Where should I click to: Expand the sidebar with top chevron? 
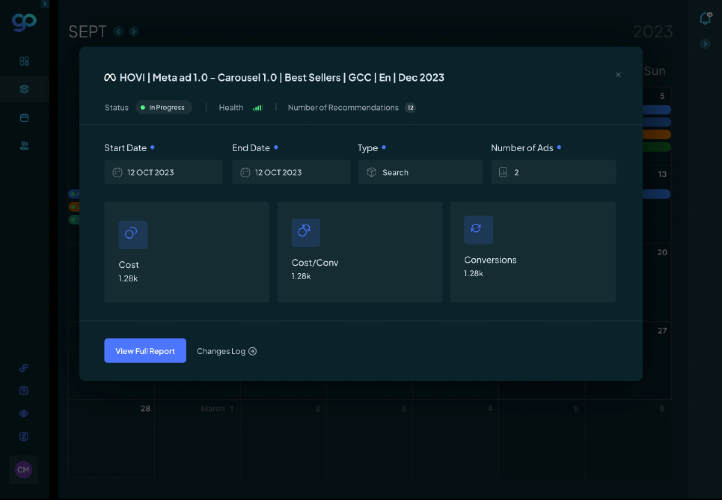coord(44,5)
